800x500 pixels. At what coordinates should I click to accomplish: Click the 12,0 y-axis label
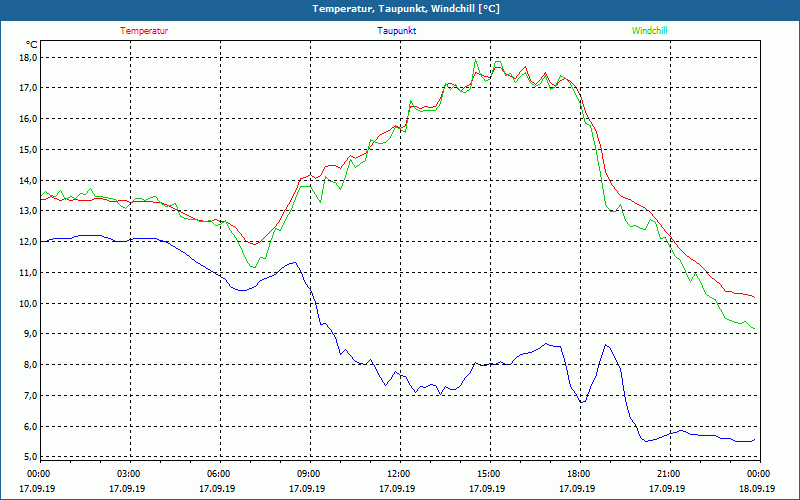(29, 241)
